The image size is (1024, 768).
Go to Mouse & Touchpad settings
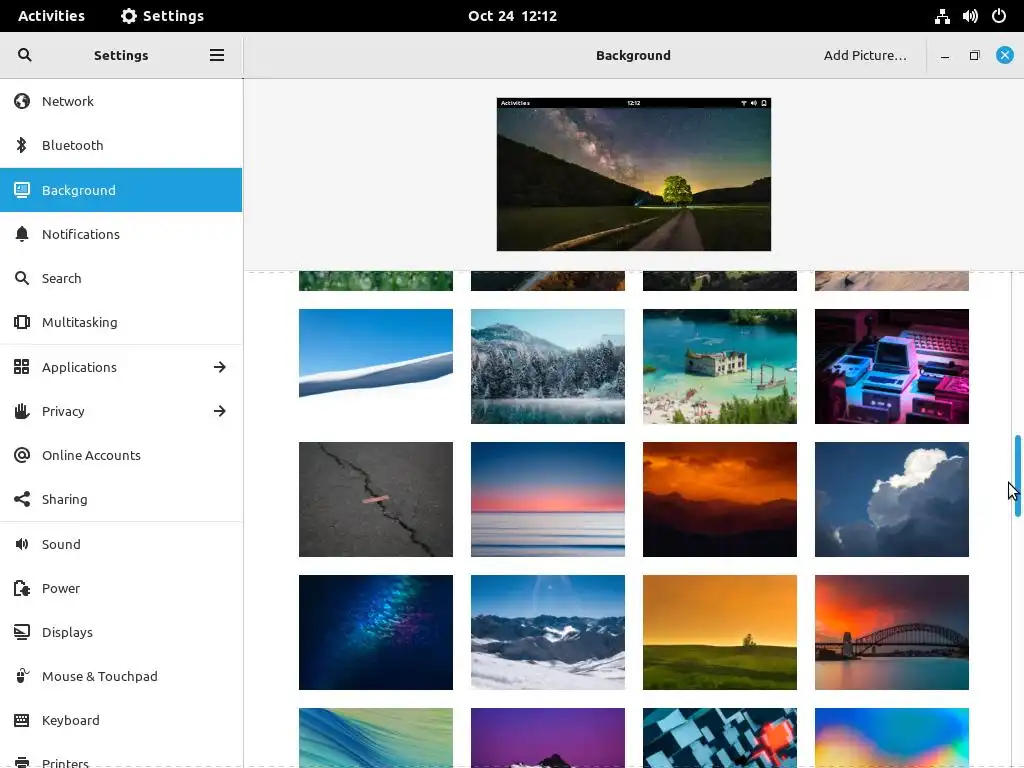tap(121, 676)
